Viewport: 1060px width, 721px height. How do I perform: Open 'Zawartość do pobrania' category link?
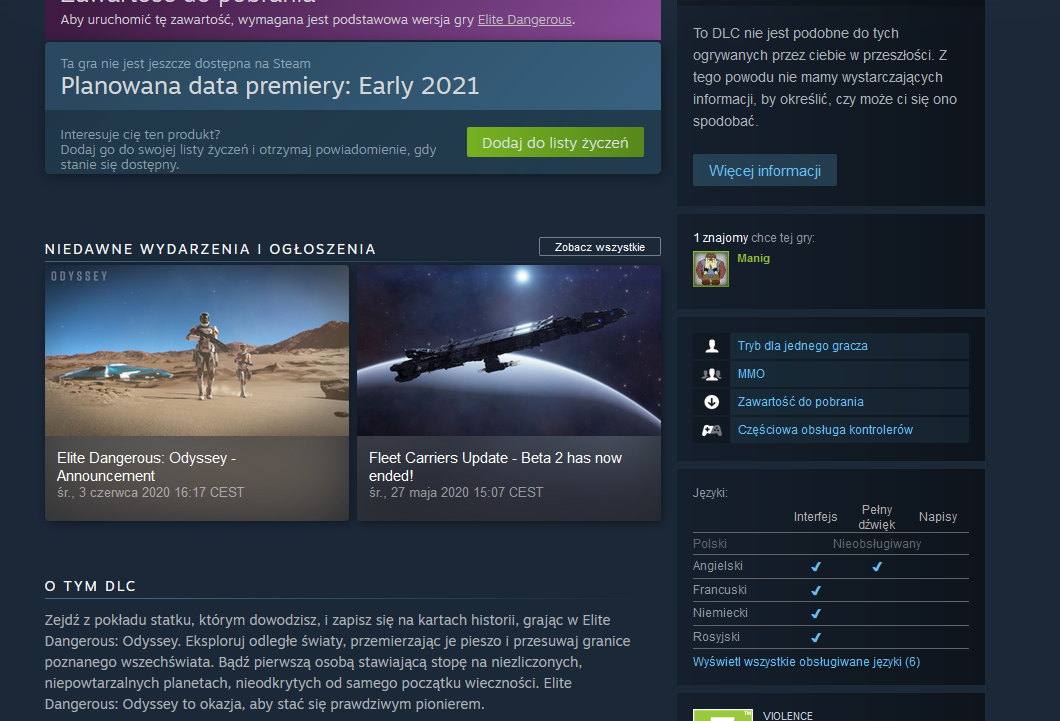click(x=800, y=402)
